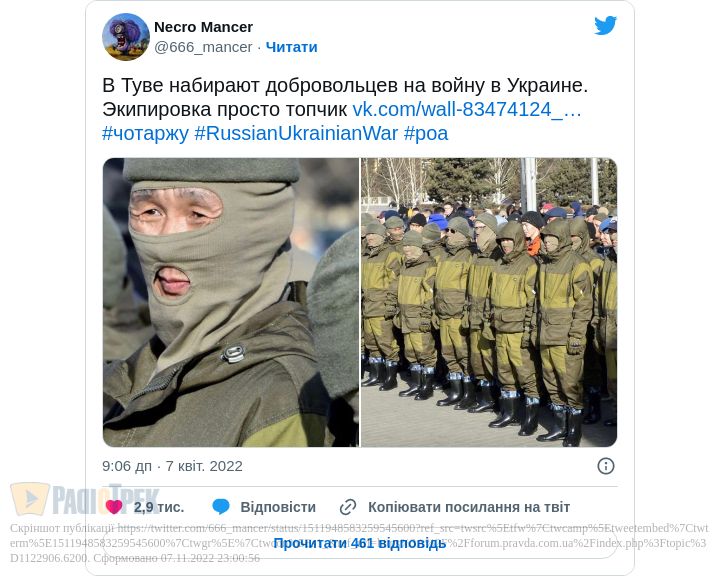Screen dimensions: 720x576
Task: Select the #чотаржу hashtag
Action: (145, 133)
